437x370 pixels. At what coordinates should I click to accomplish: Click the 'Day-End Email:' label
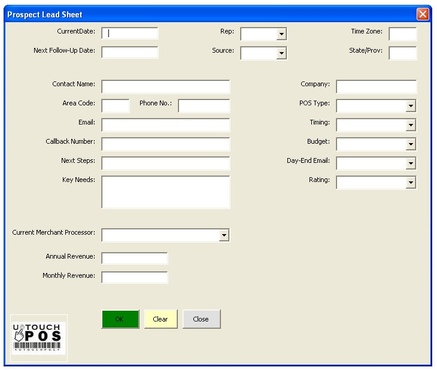308,161
